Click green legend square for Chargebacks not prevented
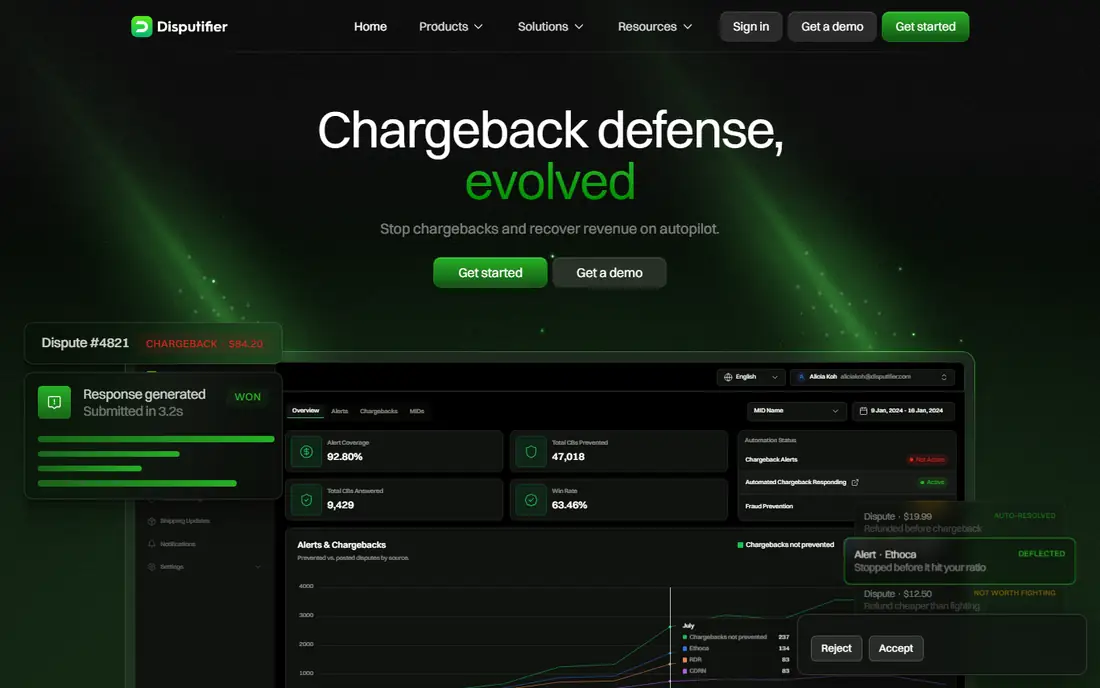 [740, 545]
